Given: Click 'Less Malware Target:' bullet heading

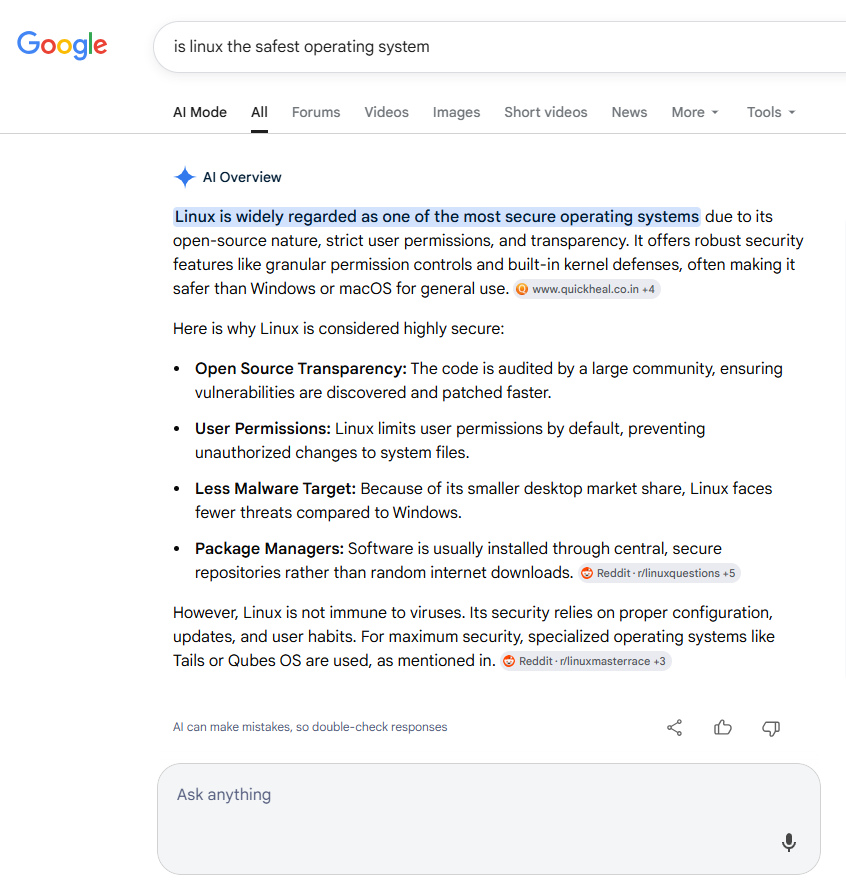Looking at the screenshot, I should tap(275, 489).
